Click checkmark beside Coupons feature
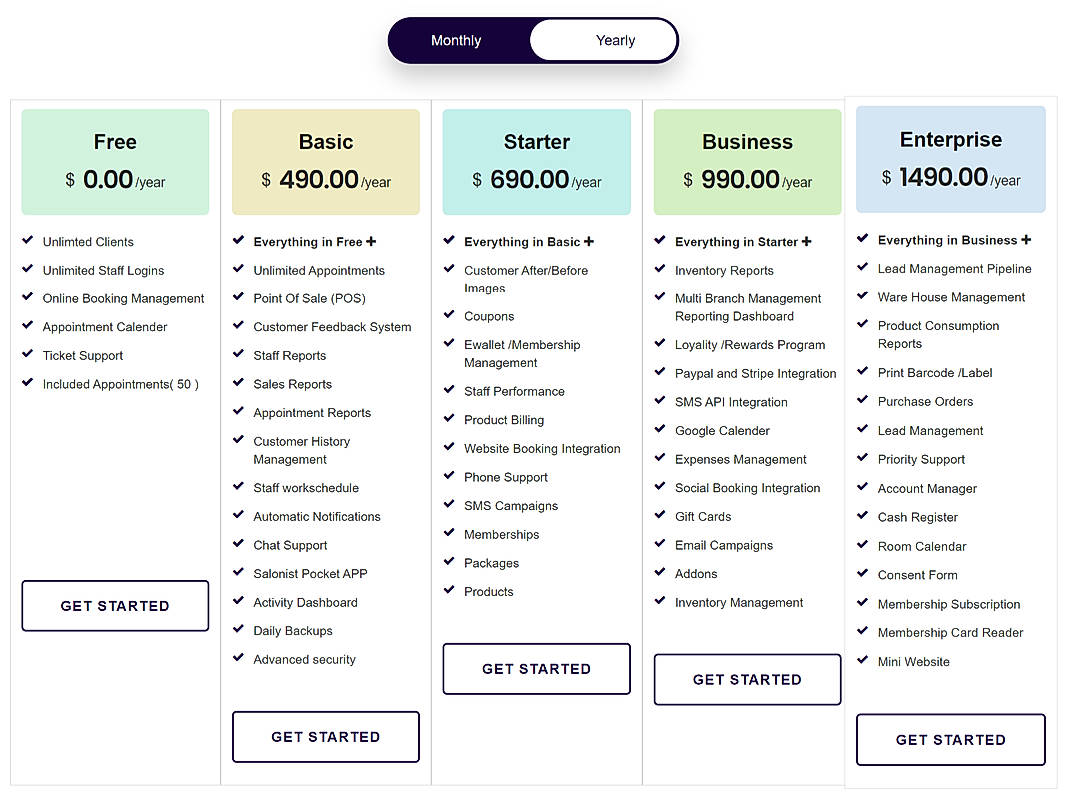The image size is (1070, 805). 449,314
